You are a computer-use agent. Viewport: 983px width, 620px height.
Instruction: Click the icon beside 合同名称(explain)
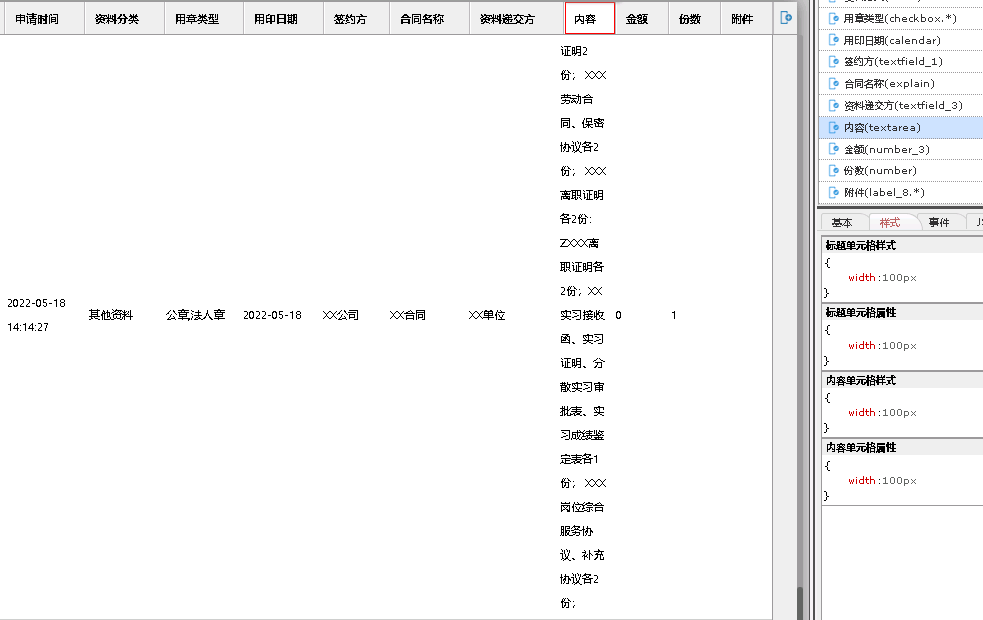834,84
